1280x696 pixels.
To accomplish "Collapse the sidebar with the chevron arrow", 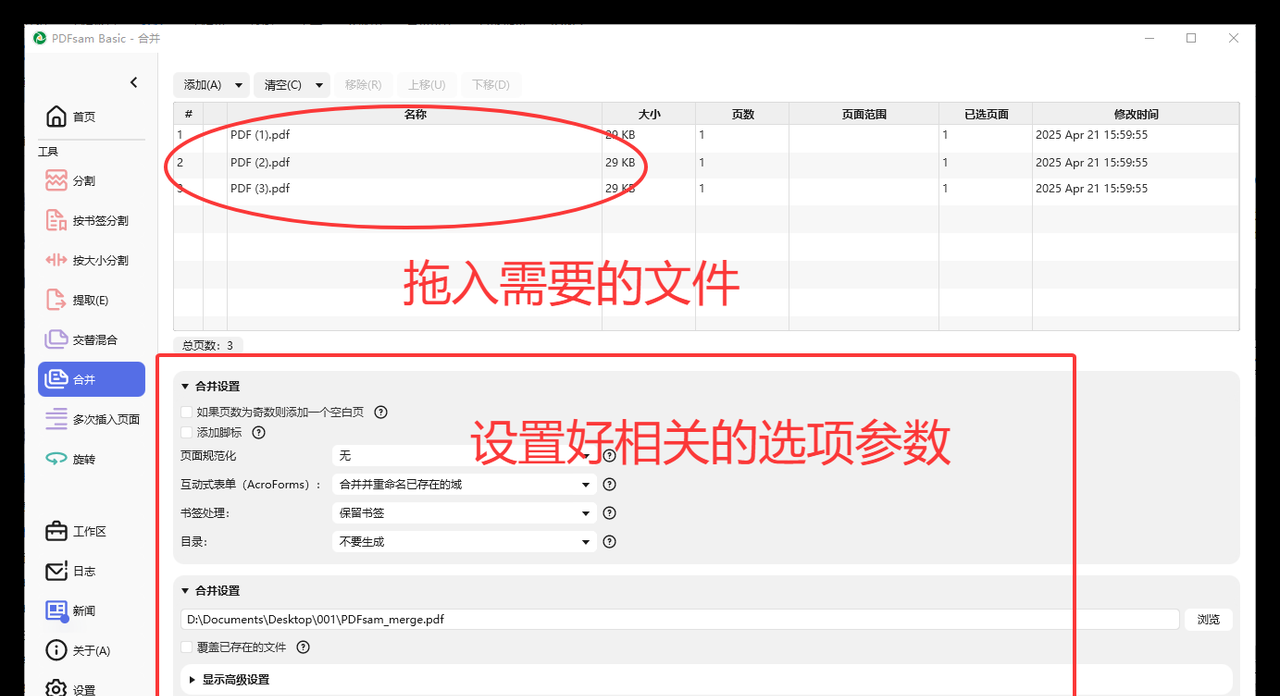I will click(x=133, y=82).
